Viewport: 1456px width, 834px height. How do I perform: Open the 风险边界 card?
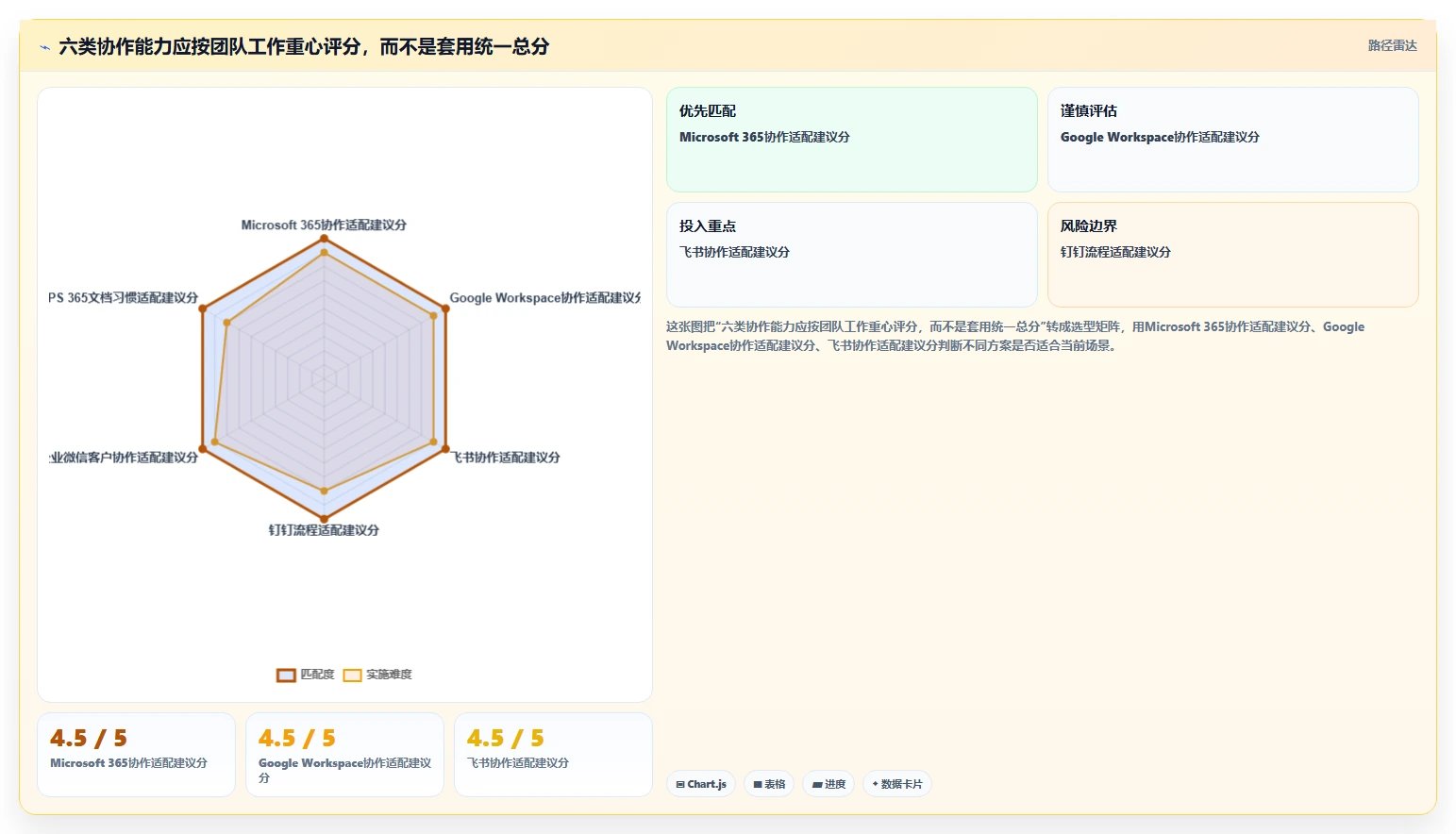(1232, 255)
